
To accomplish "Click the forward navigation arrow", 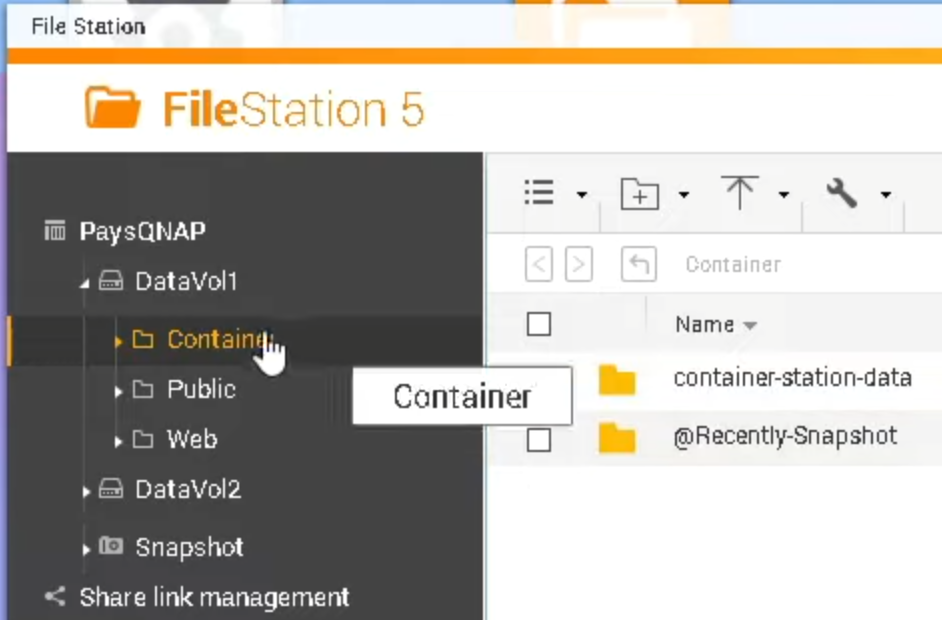I will (x=578, y=265).
